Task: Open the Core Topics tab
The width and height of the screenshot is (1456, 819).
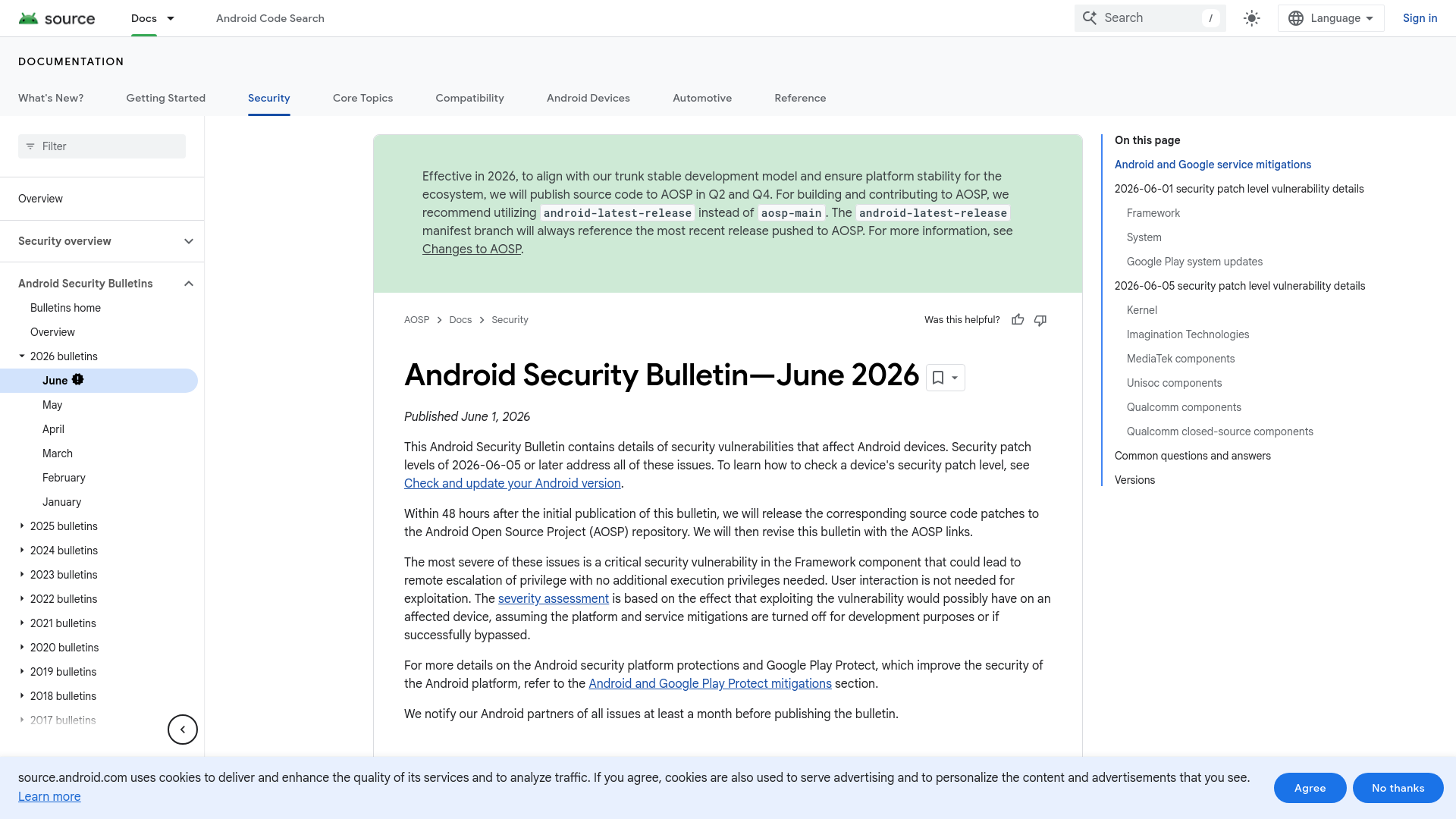Action: 362,98
